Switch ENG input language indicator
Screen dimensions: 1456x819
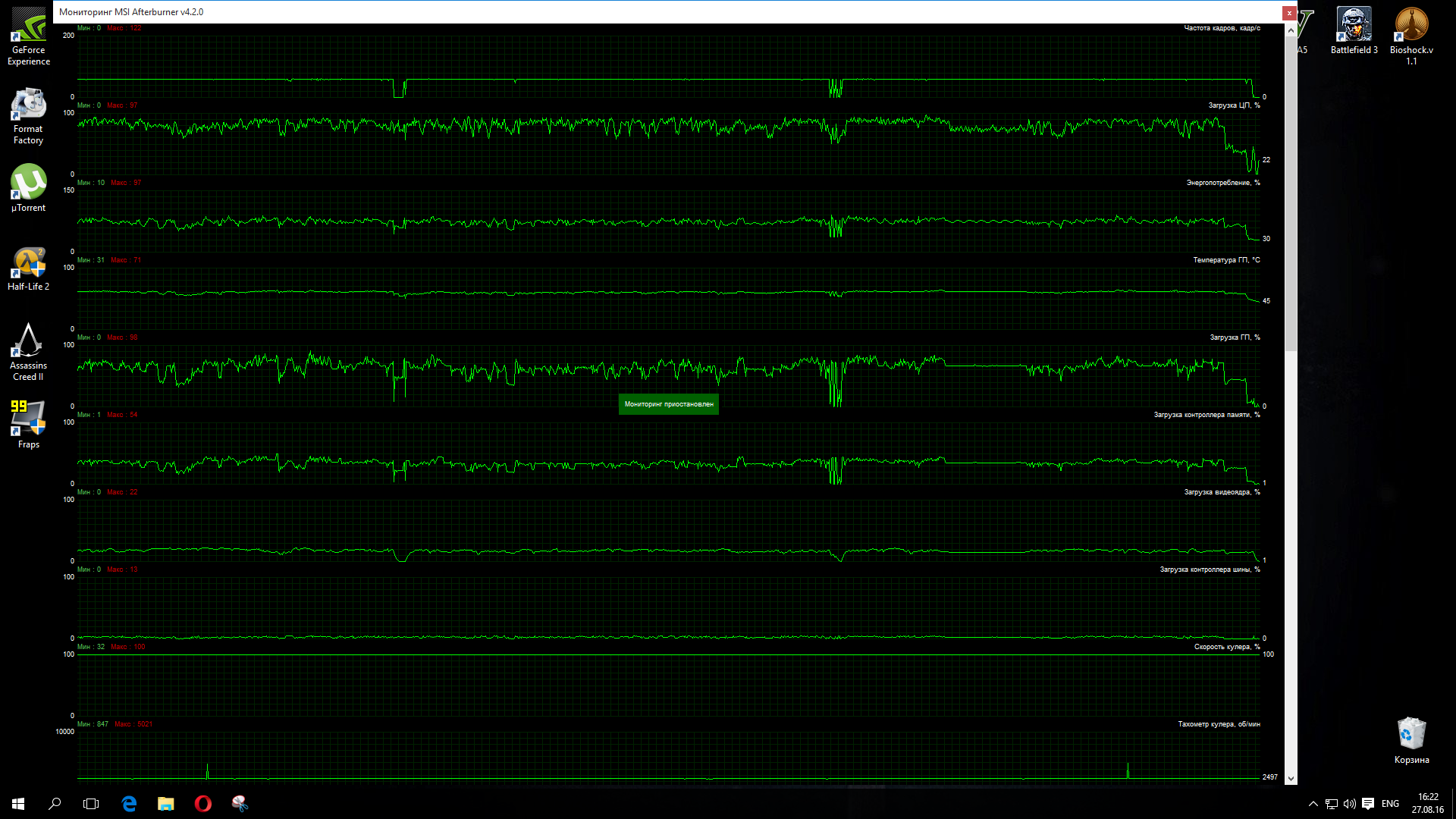pyautogui.click(x=1390, y=804)
